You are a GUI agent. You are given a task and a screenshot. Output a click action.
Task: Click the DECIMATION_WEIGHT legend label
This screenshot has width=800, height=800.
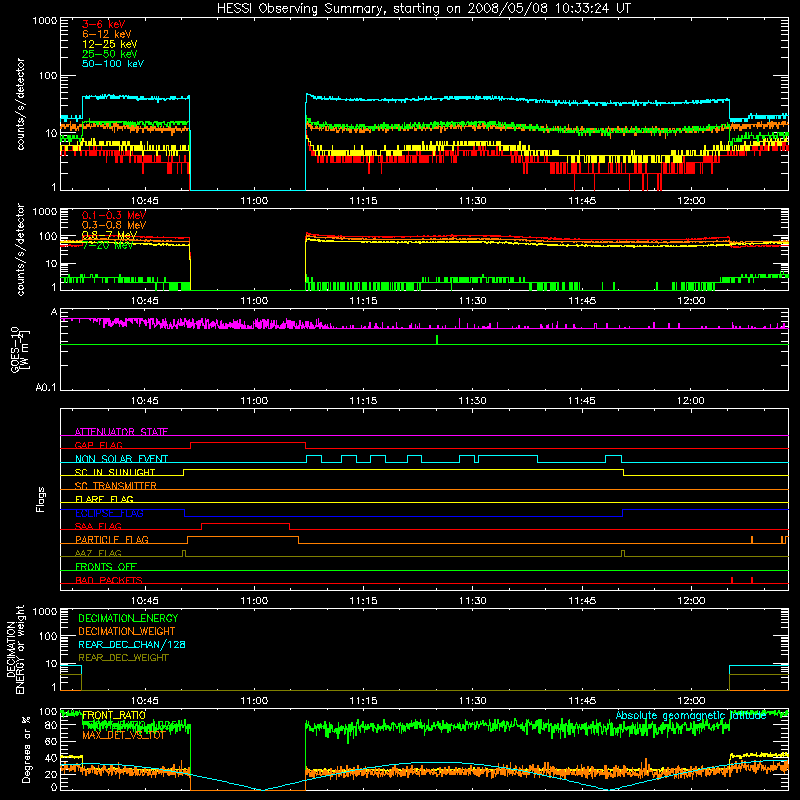pos(127,631)
